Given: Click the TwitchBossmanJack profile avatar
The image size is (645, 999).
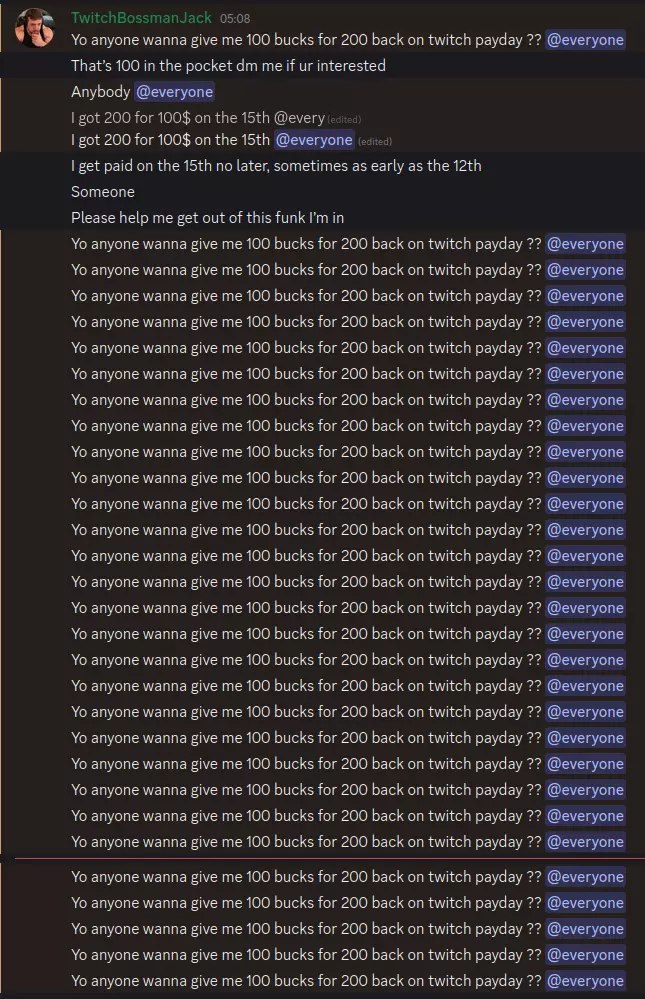Looking at the screenshot, I should click(x=34, y=28).
